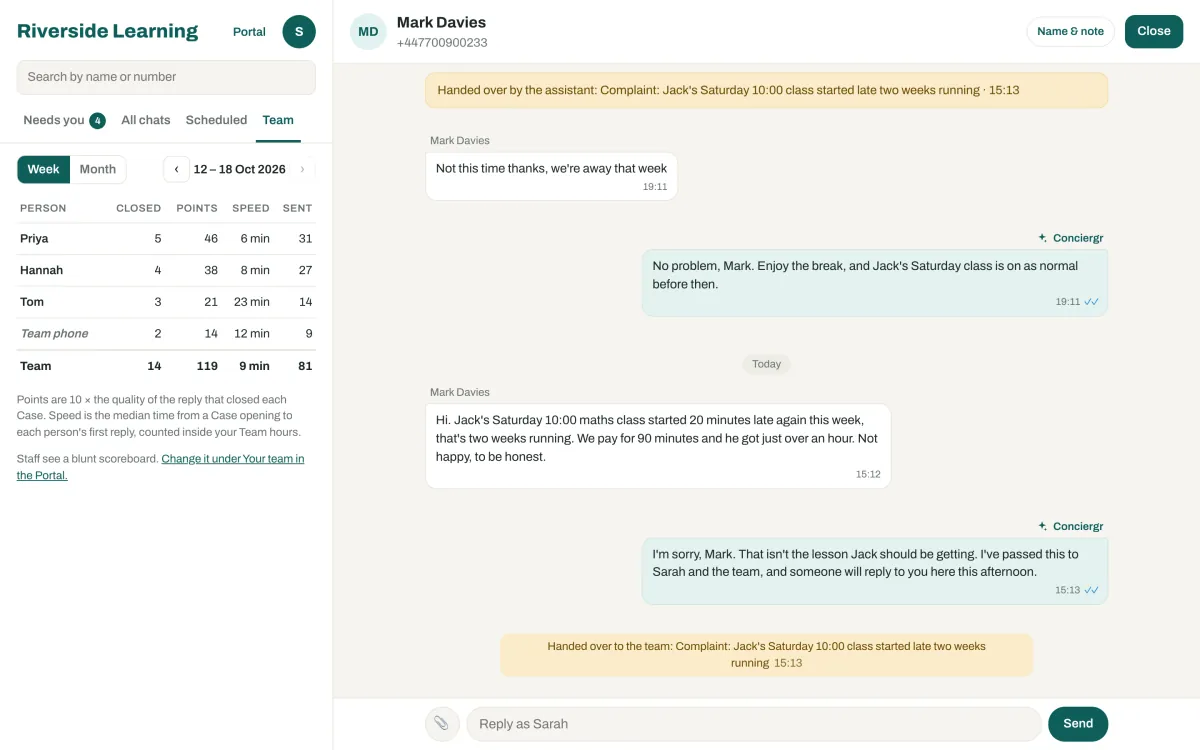Click the Needs you badge count 4
Screen dimensions: 1200x750
coord(97,121)
